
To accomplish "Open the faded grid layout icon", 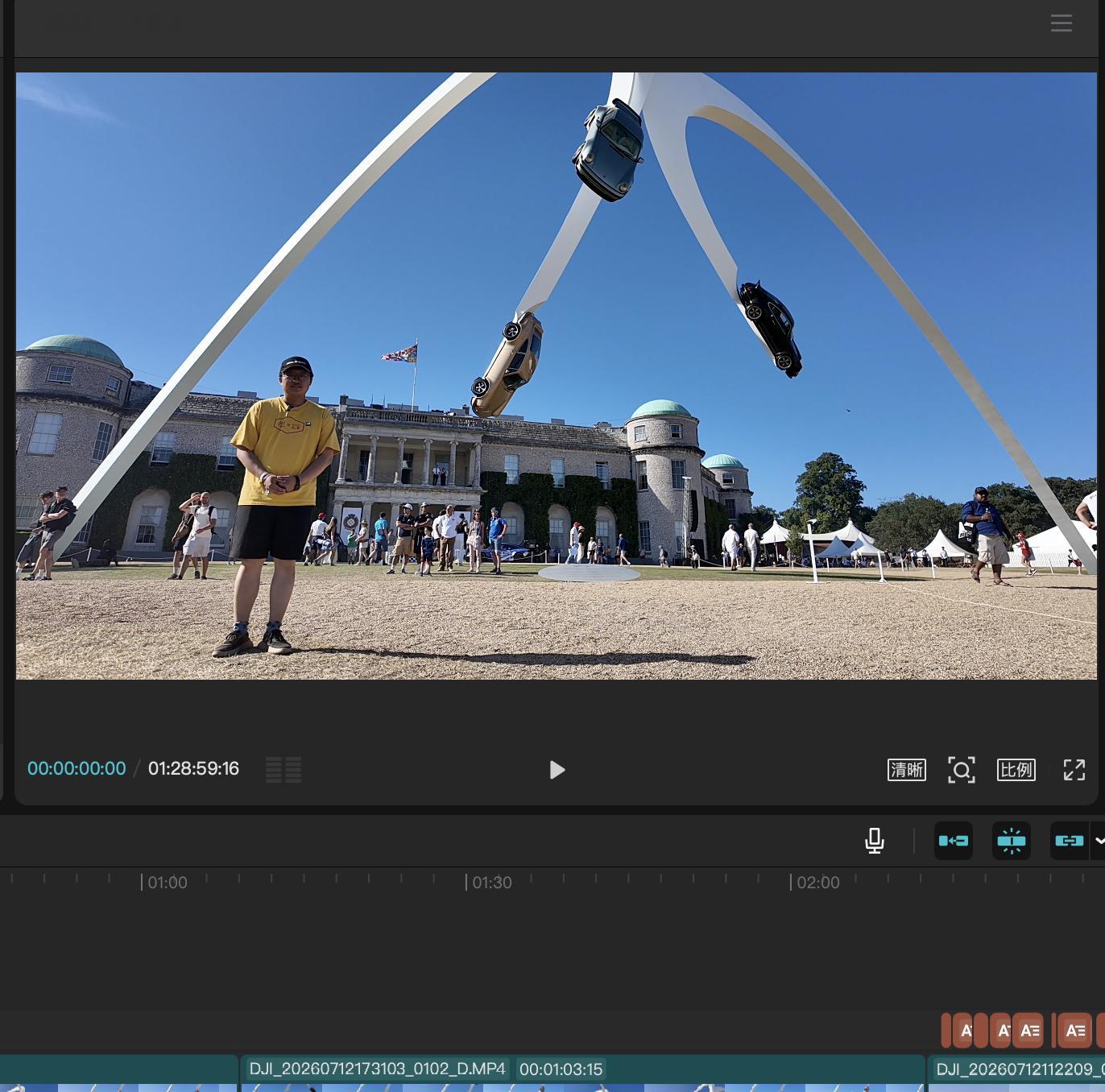I will (x=283, y=770).
